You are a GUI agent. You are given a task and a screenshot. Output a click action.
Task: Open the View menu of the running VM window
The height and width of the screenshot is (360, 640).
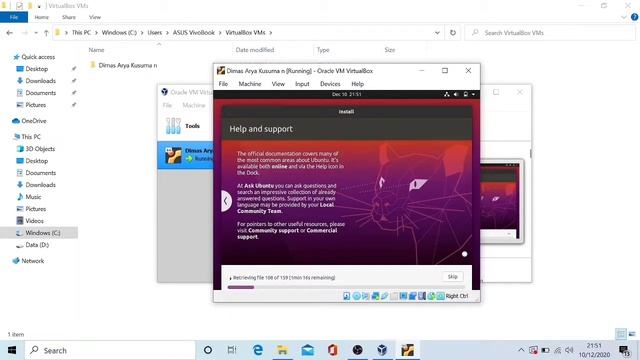coord(278,84)
